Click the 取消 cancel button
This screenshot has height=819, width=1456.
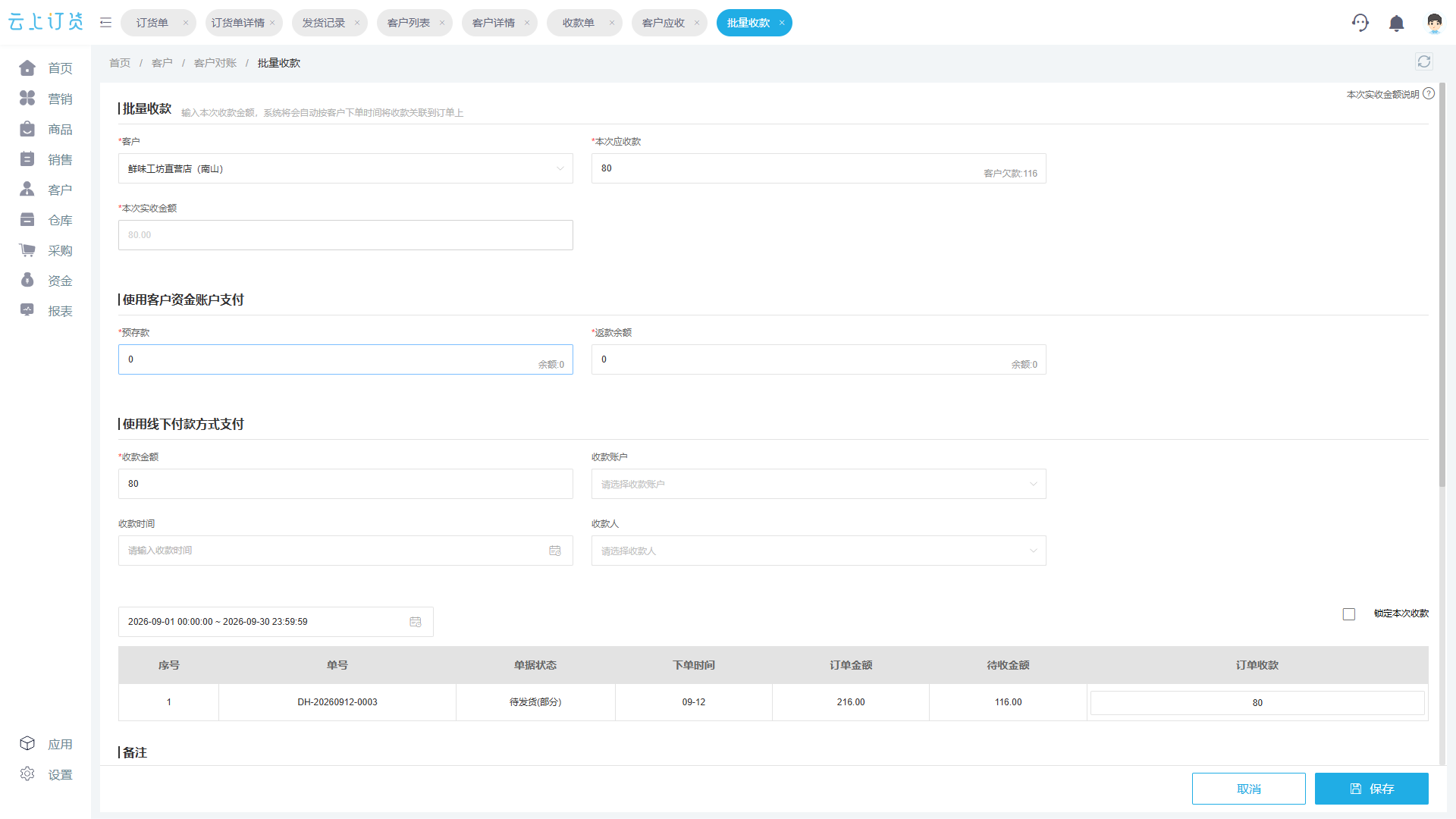tap(1249, 789)
